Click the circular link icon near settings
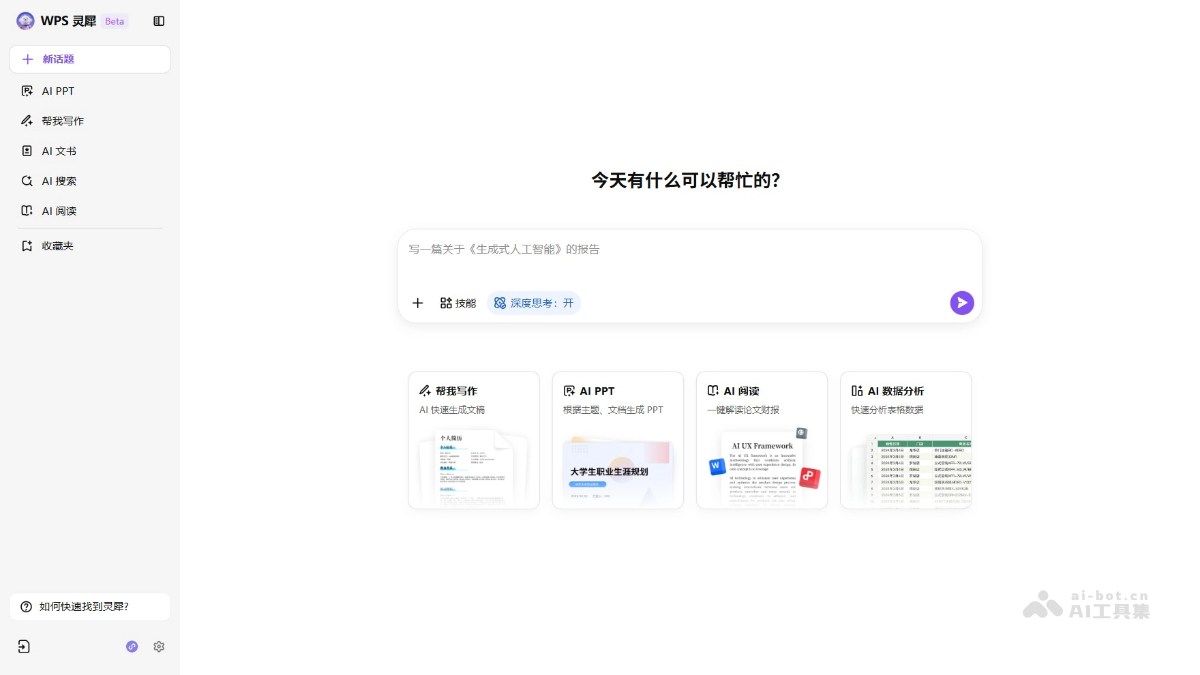 (131, 647)
